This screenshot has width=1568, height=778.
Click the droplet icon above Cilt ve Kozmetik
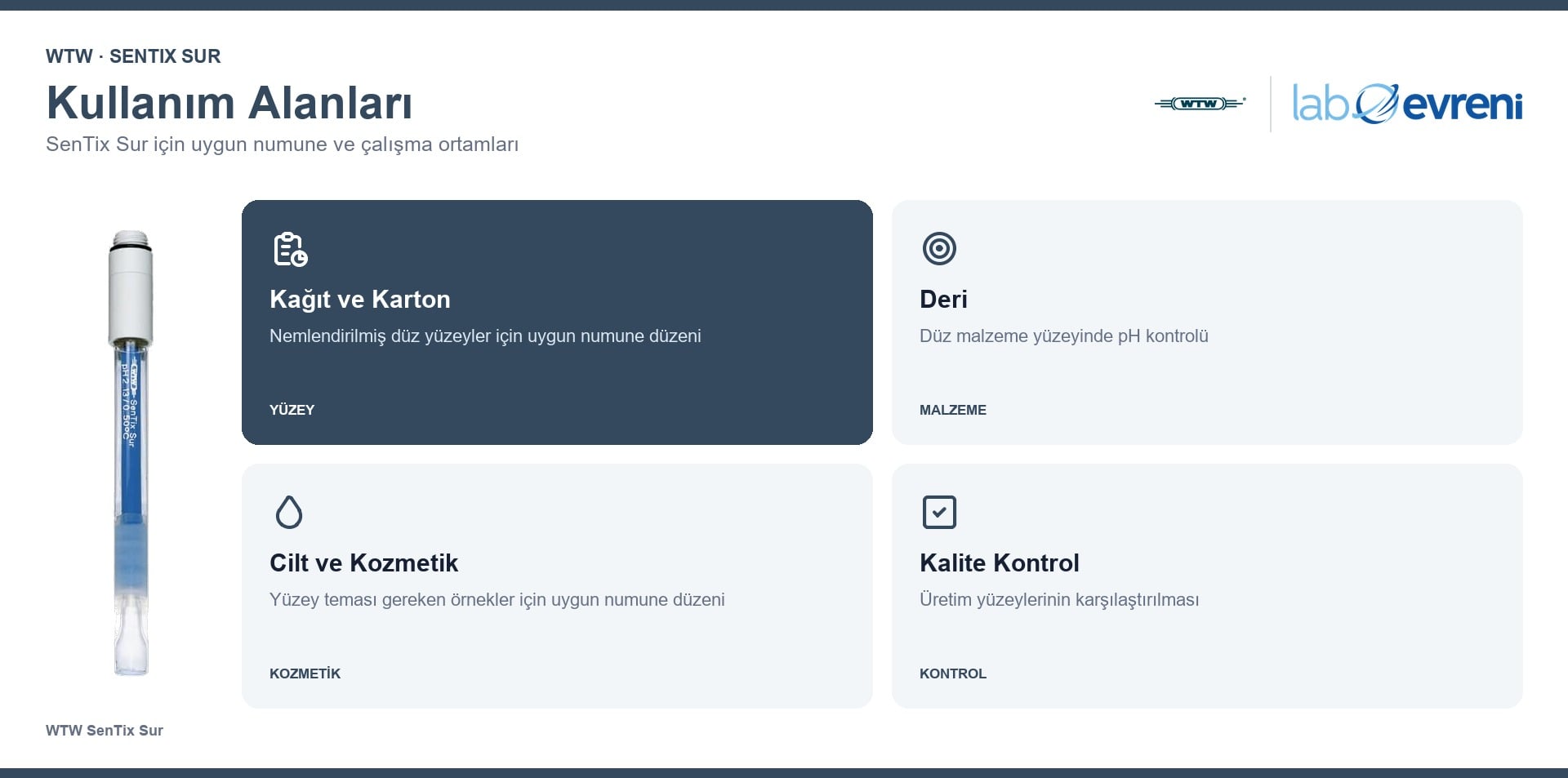[x=289, y=512]
